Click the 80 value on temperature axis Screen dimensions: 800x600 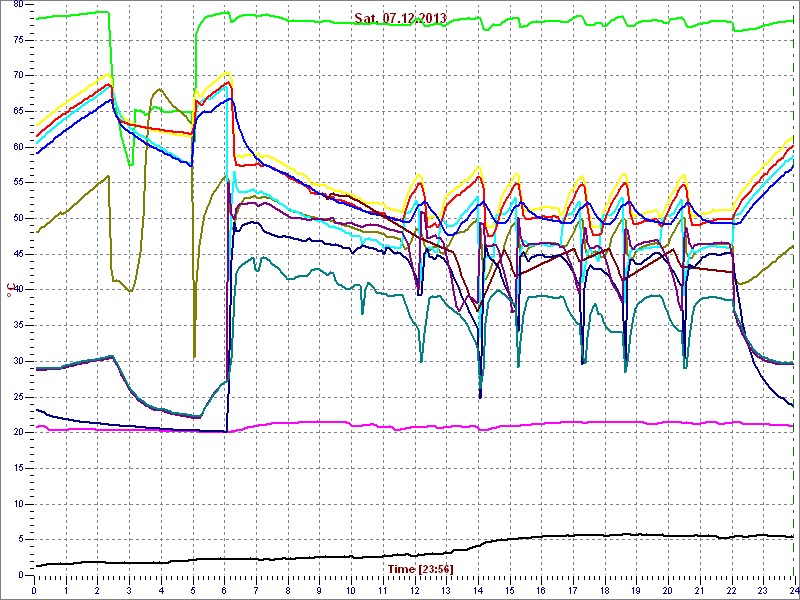[x=18, y=4]
